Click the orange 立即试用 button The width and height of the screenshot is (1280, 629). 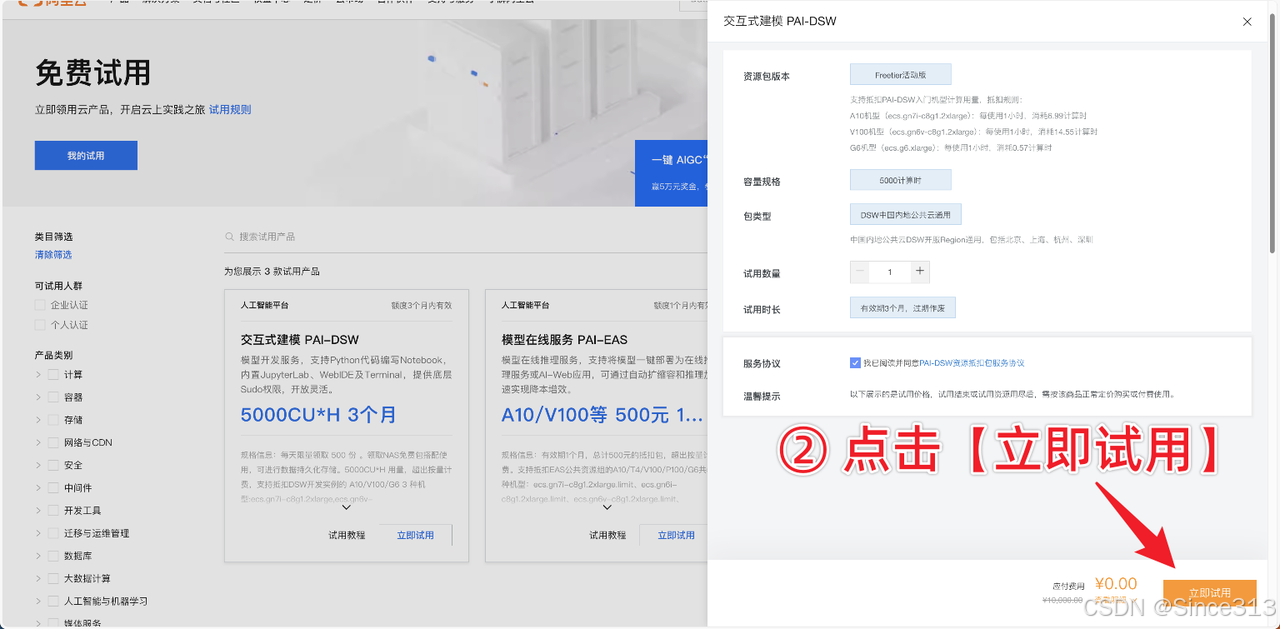[x=1209, y=592]
